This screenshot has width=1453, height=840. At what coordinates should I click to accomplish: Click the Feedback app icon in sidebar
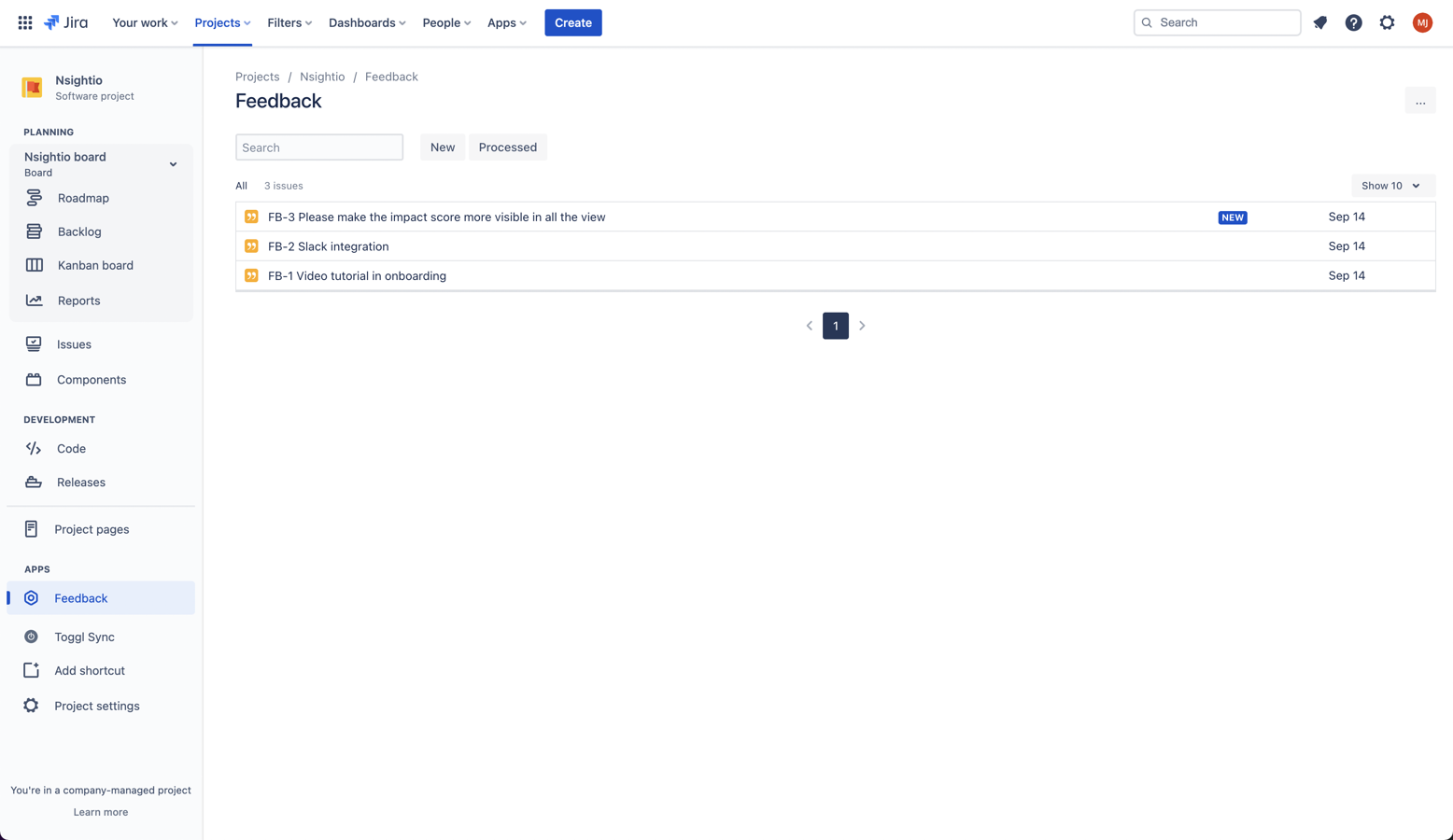(x=31, y=598)
